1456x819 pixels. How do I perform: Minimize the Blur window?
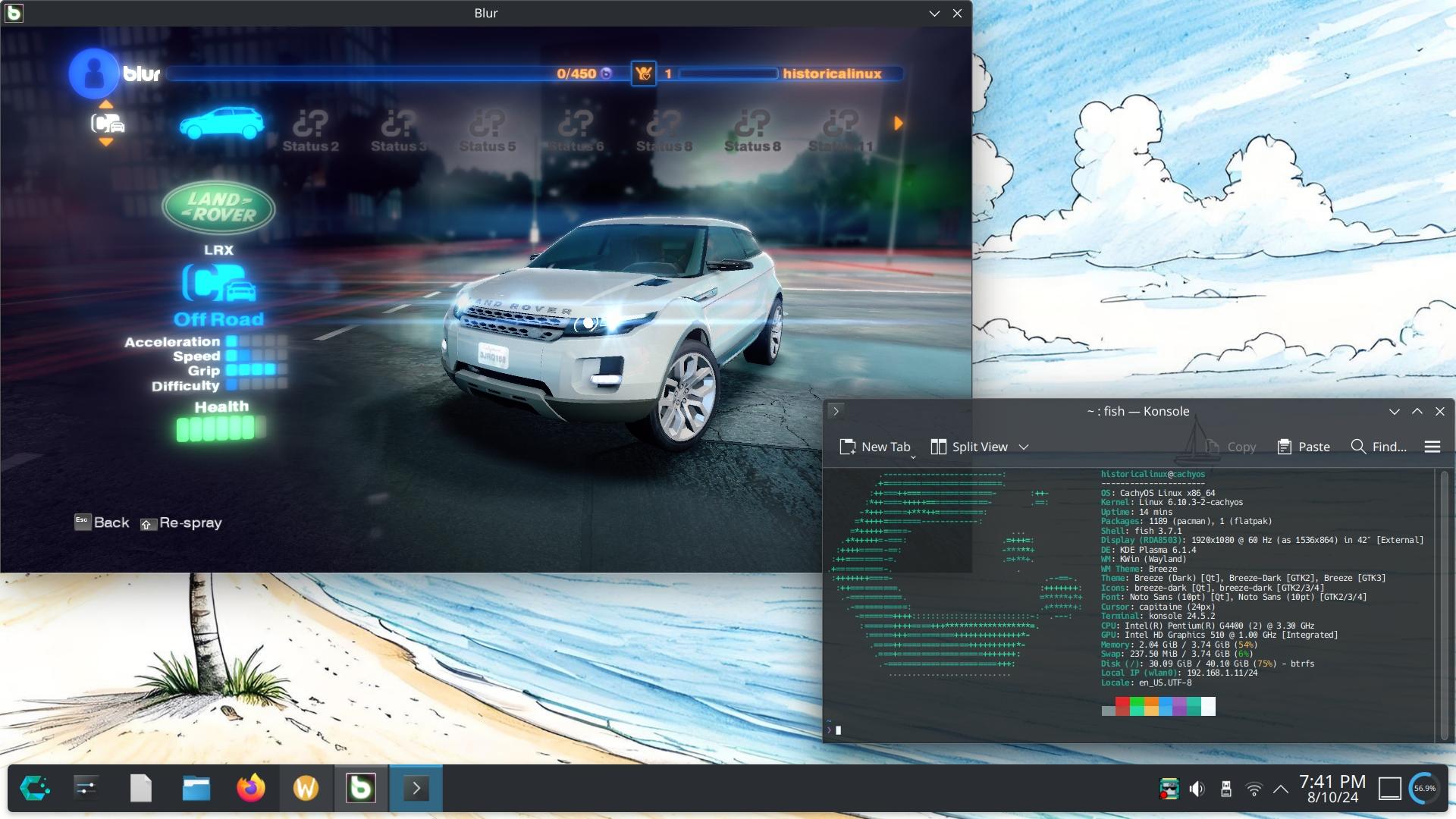coord(934,13)
